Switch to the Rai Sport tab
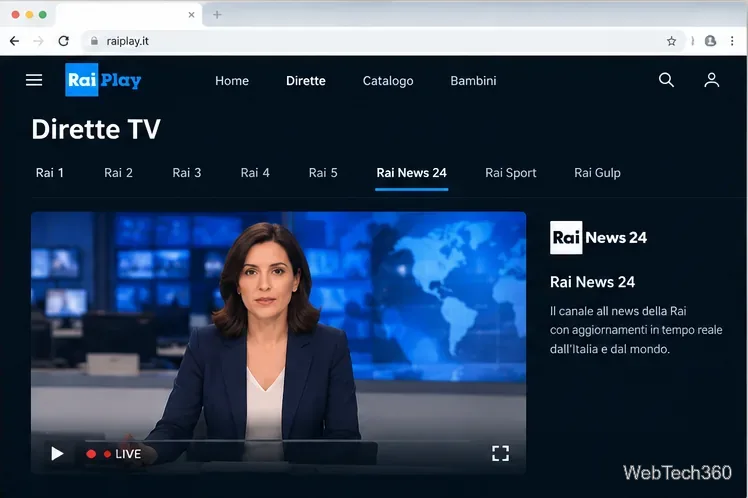The width and height of the screenshot is (748, 498). click(510, 173)
